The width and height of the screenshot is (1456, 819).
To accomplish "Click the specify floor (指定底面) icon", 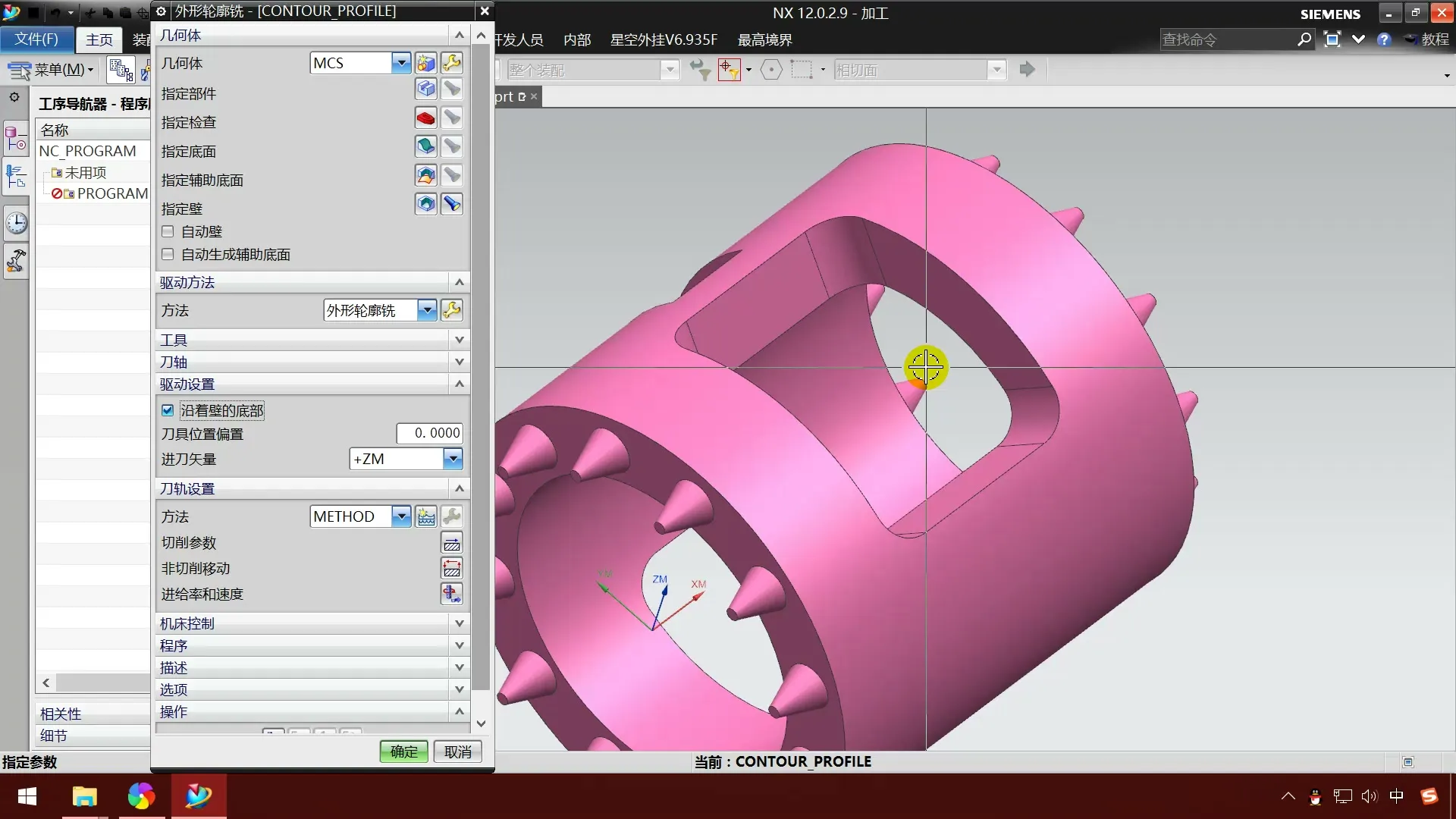I will tap(425, 146).
